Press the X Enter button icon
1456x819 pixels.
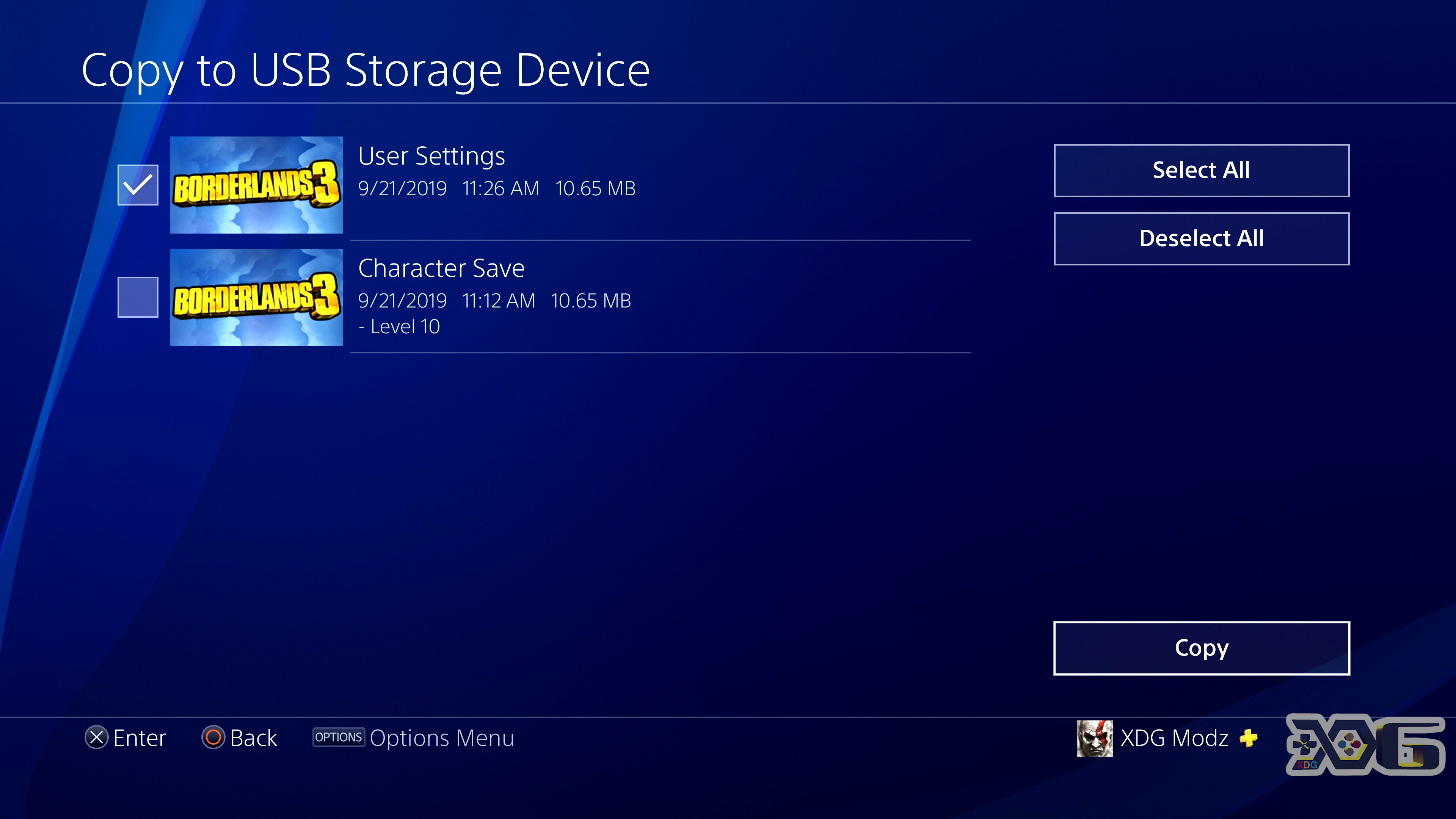click(x=97, y=738)
